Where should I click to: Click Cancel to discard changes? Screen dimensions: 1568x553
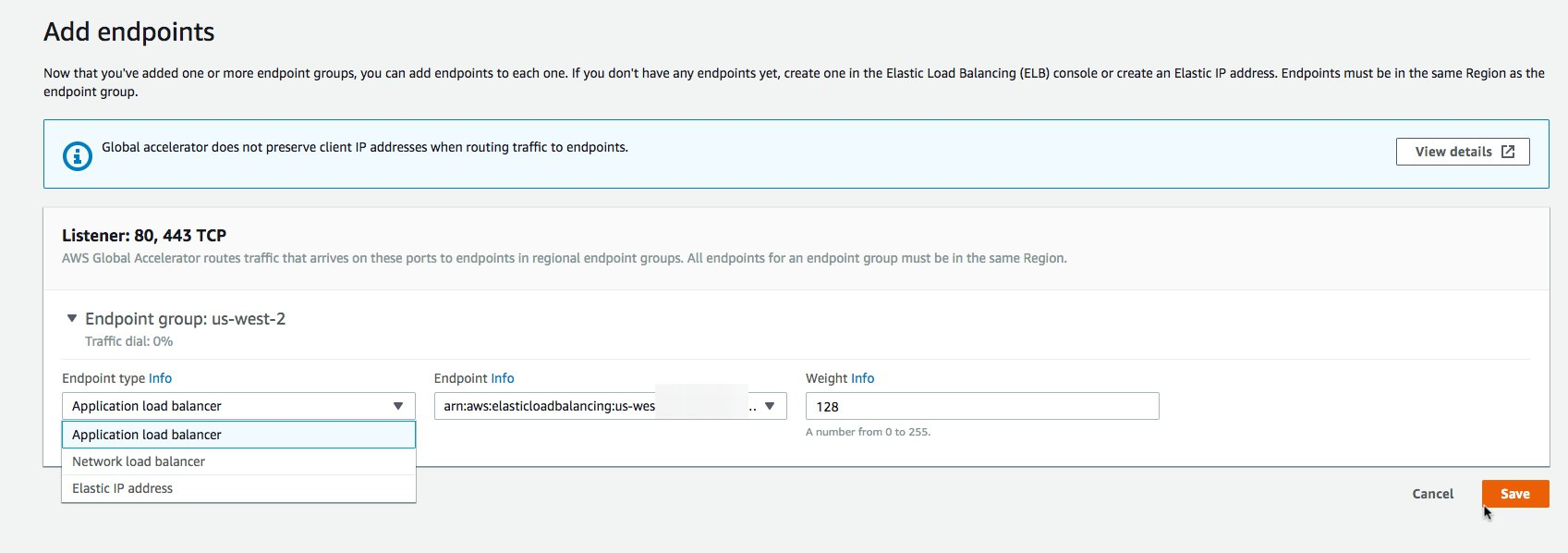click(1432, 494)
